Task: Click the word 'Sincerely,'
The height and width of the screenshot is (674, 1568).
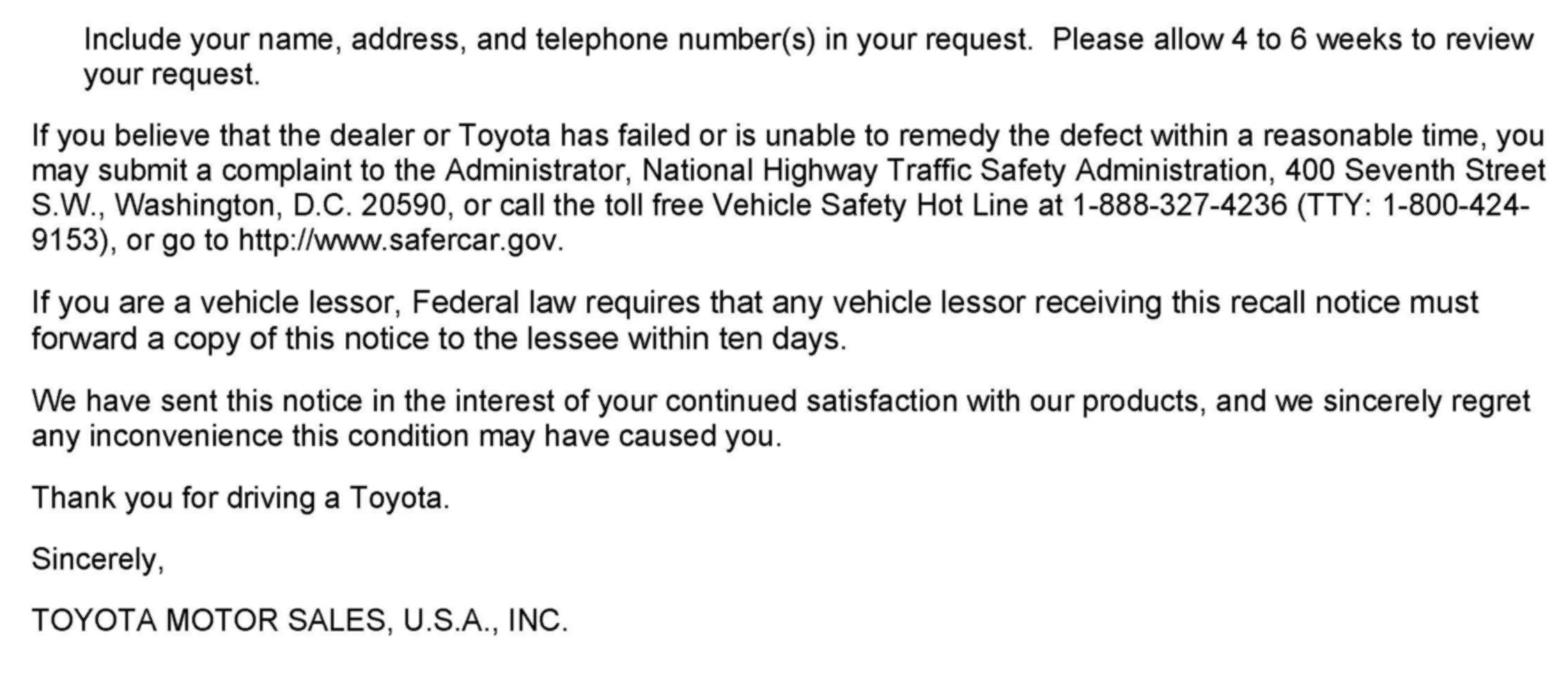Action: [98, 560]
